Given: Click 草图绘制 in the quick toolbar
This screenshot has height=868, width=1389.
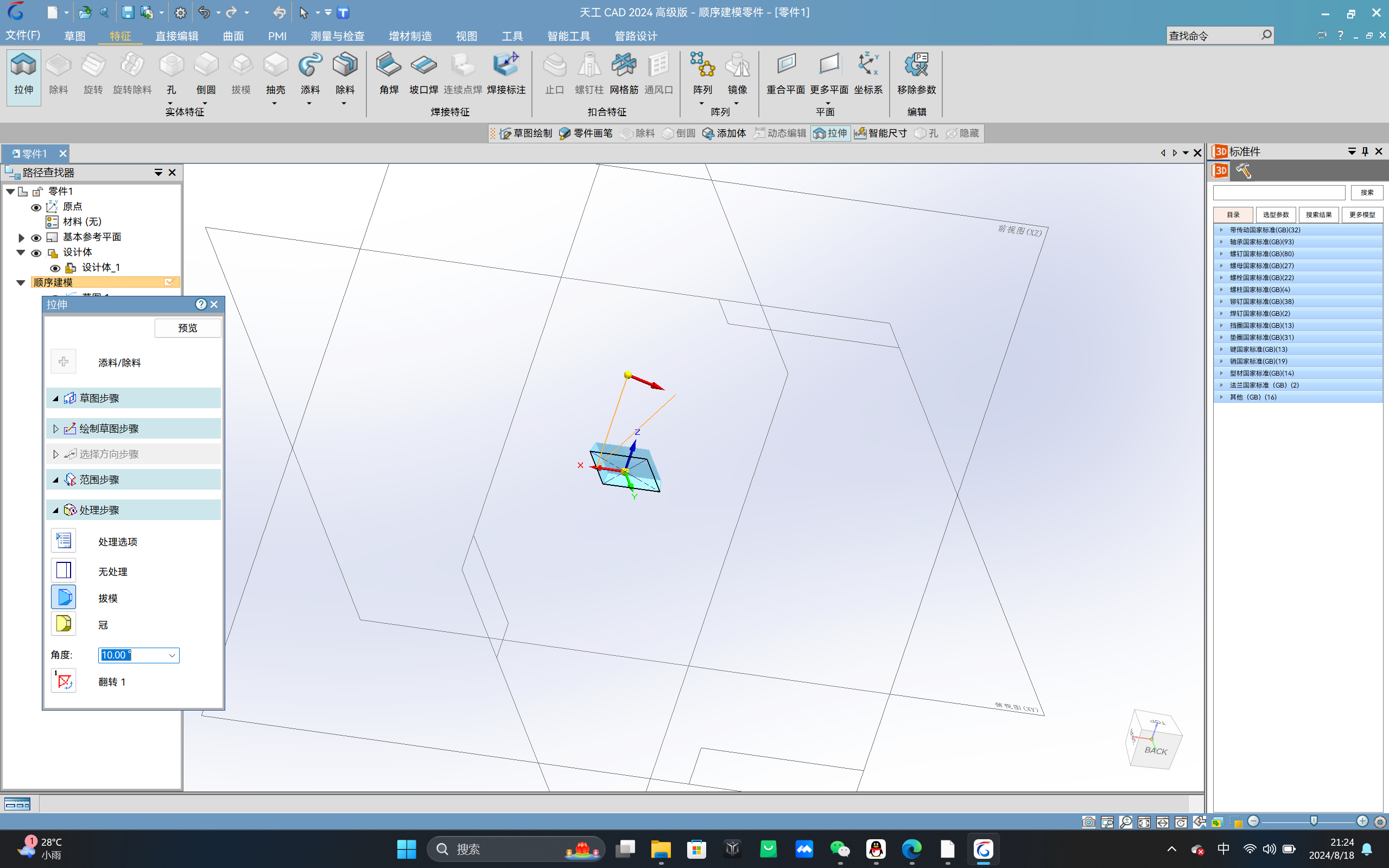Looking at the screenshot, I should pos(525,133).
